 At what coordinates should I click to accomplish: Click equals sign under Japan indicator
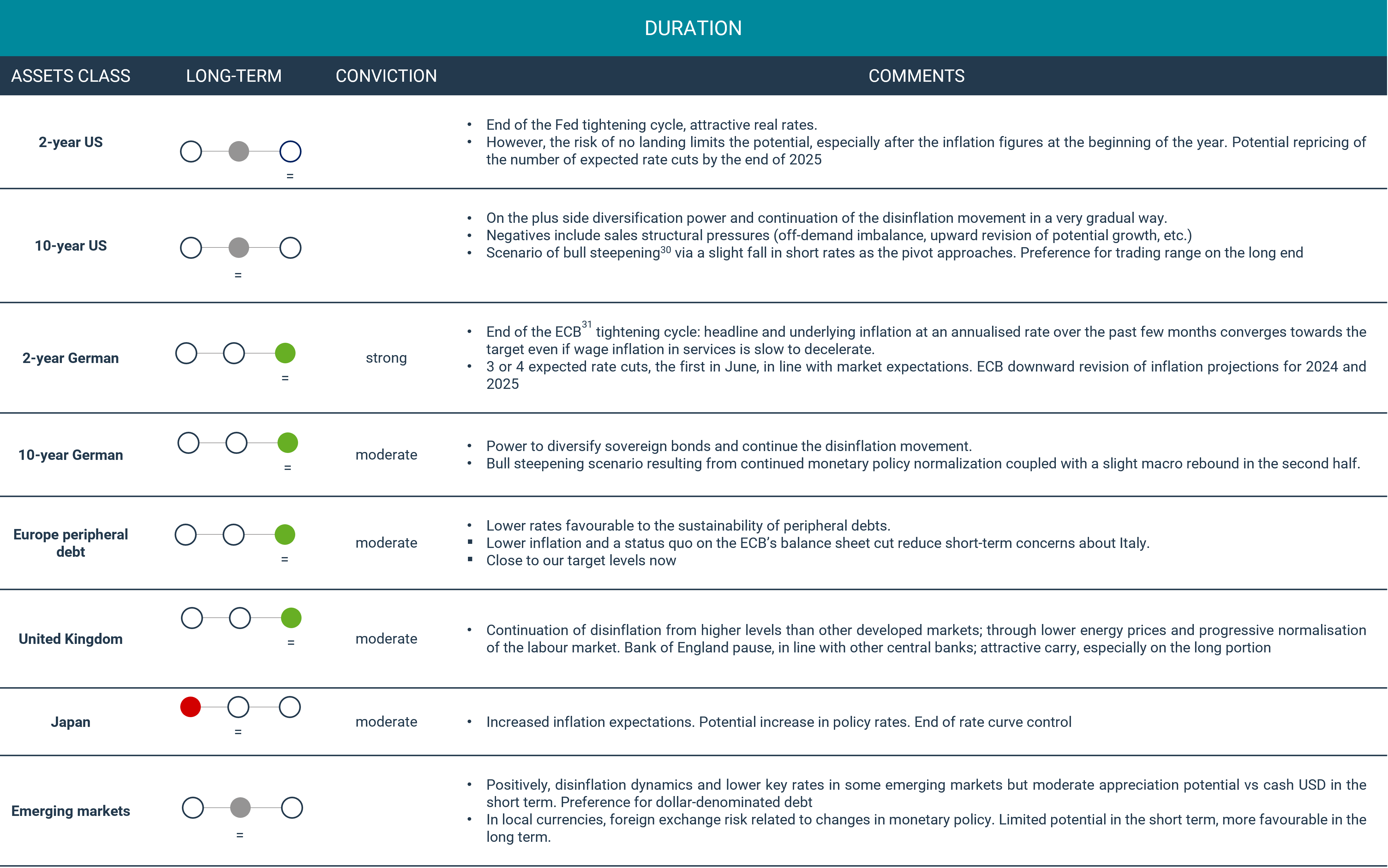pos(238,733)
